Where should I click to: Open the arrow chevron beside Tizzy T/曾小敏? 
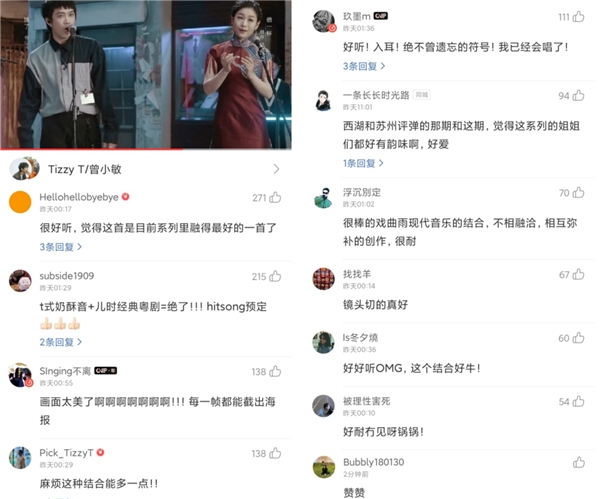276,169
